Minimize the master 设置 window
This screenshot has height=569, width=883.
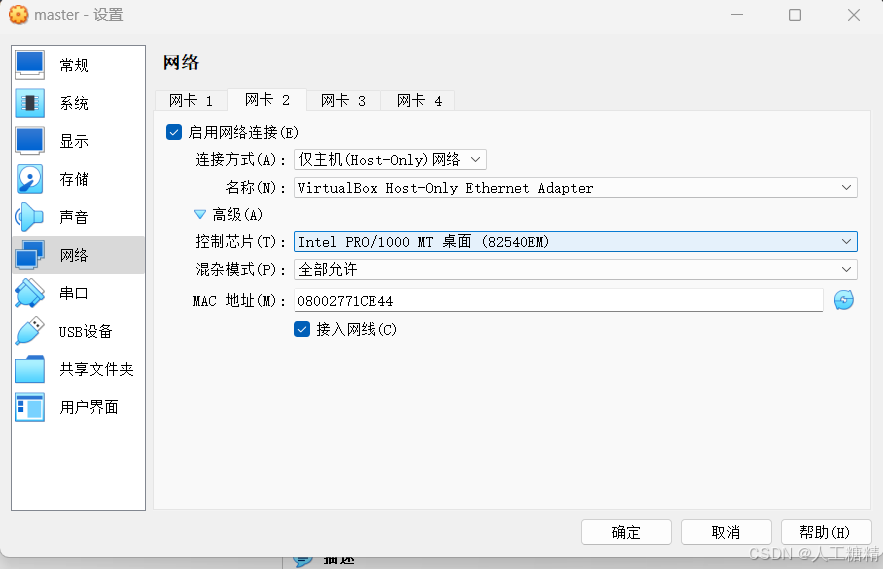(x=737, y=15)
